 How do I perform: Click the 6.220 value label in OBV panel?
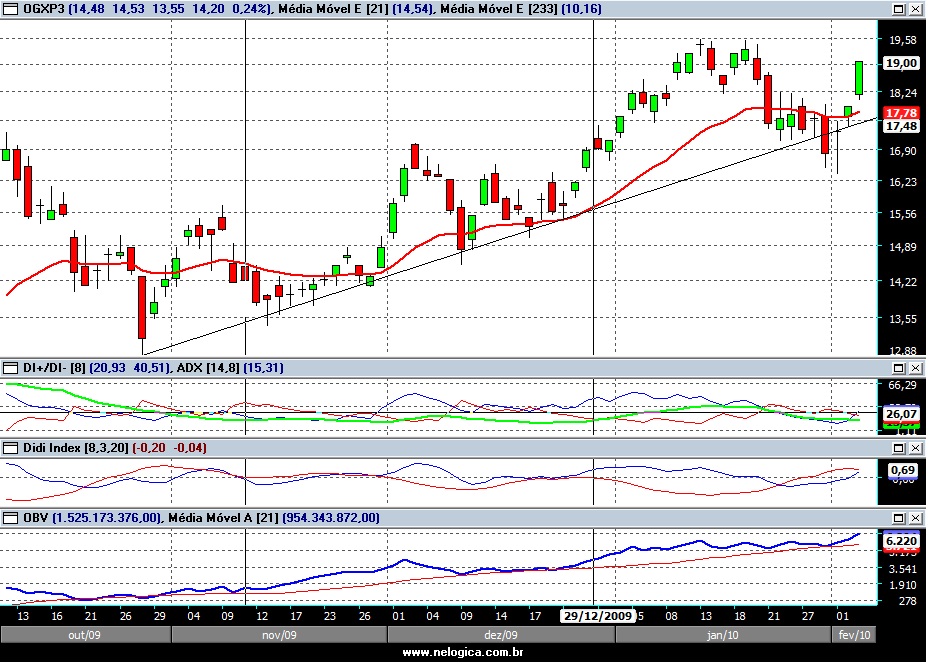tap(901, 541)
